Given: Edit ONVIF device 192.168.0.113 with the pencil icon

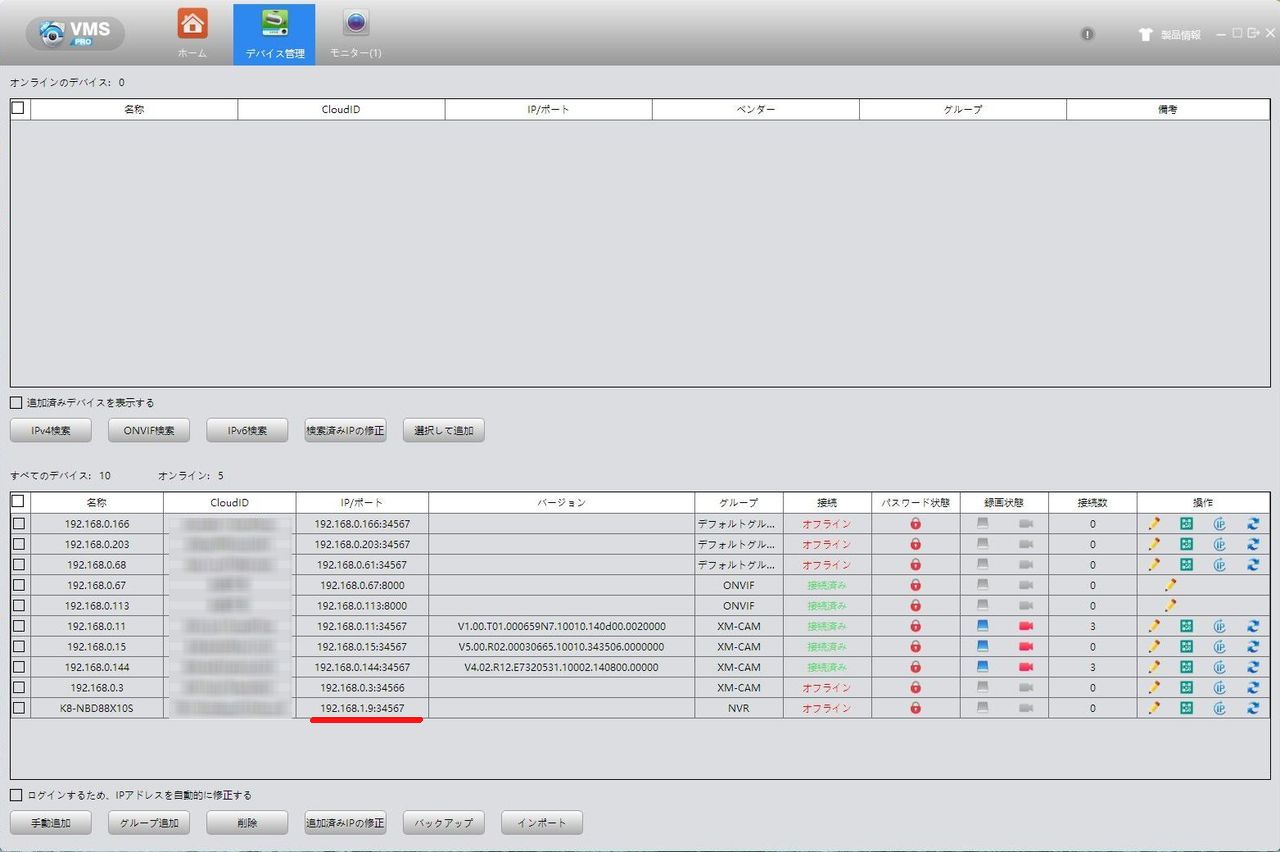Looking at the screenshot, I should [1170, 605].
